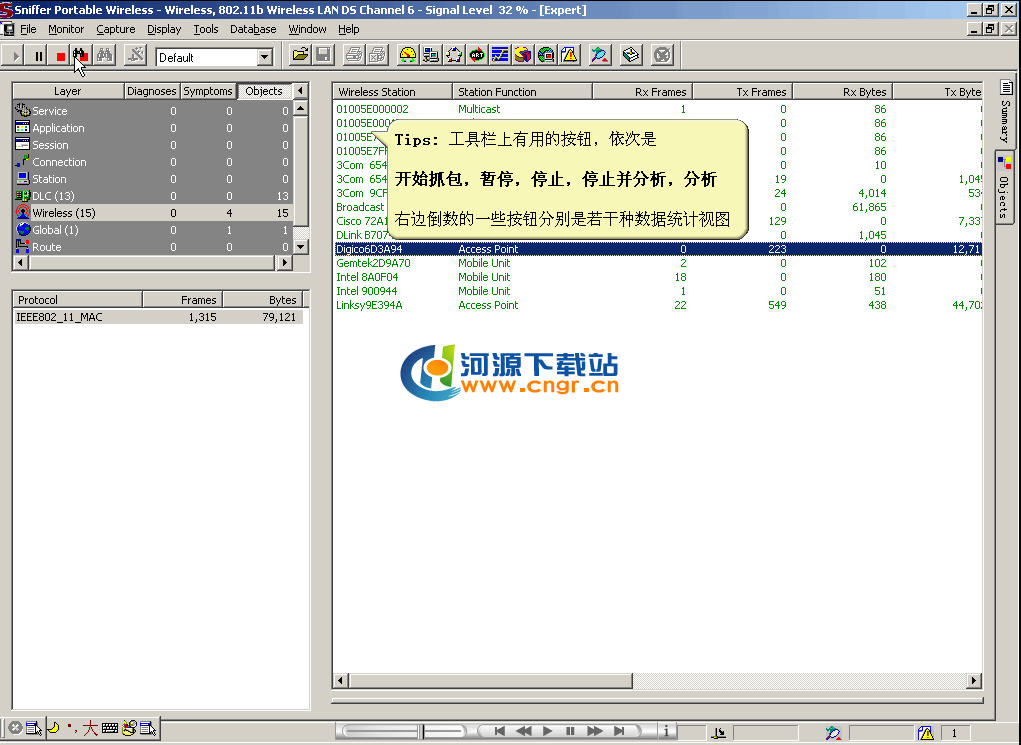Open the Matrix view icon
The width and height of the screenshot is (1021, 745).
pos(454,56)
